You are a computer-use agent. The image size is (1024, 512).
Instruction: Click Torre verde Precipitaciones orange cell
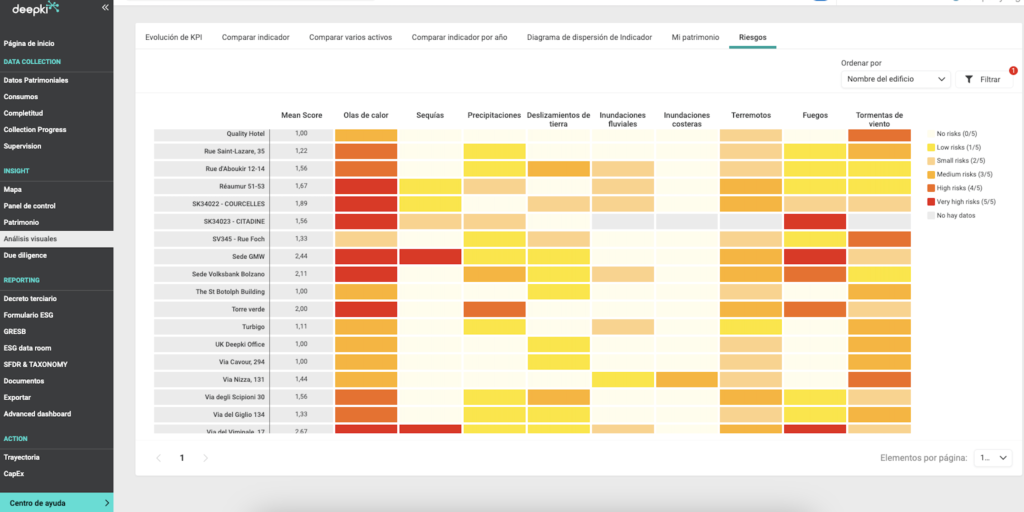[494, 309]
